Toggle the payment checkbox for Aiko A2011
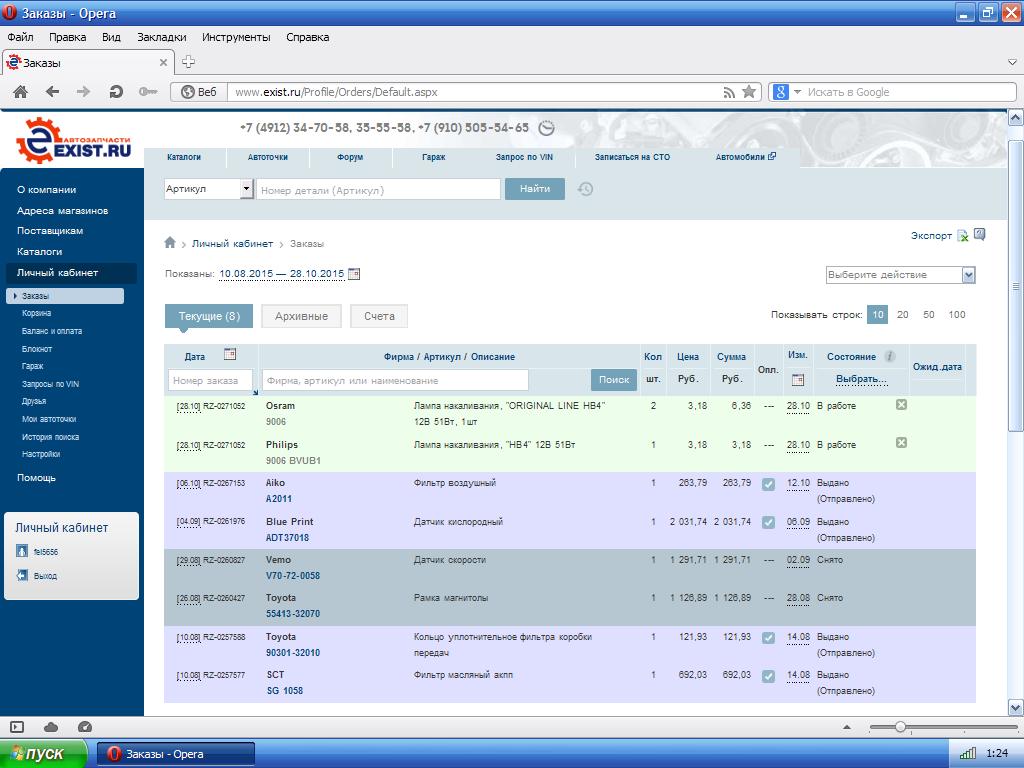The image size is (1024, 768). 768,484
